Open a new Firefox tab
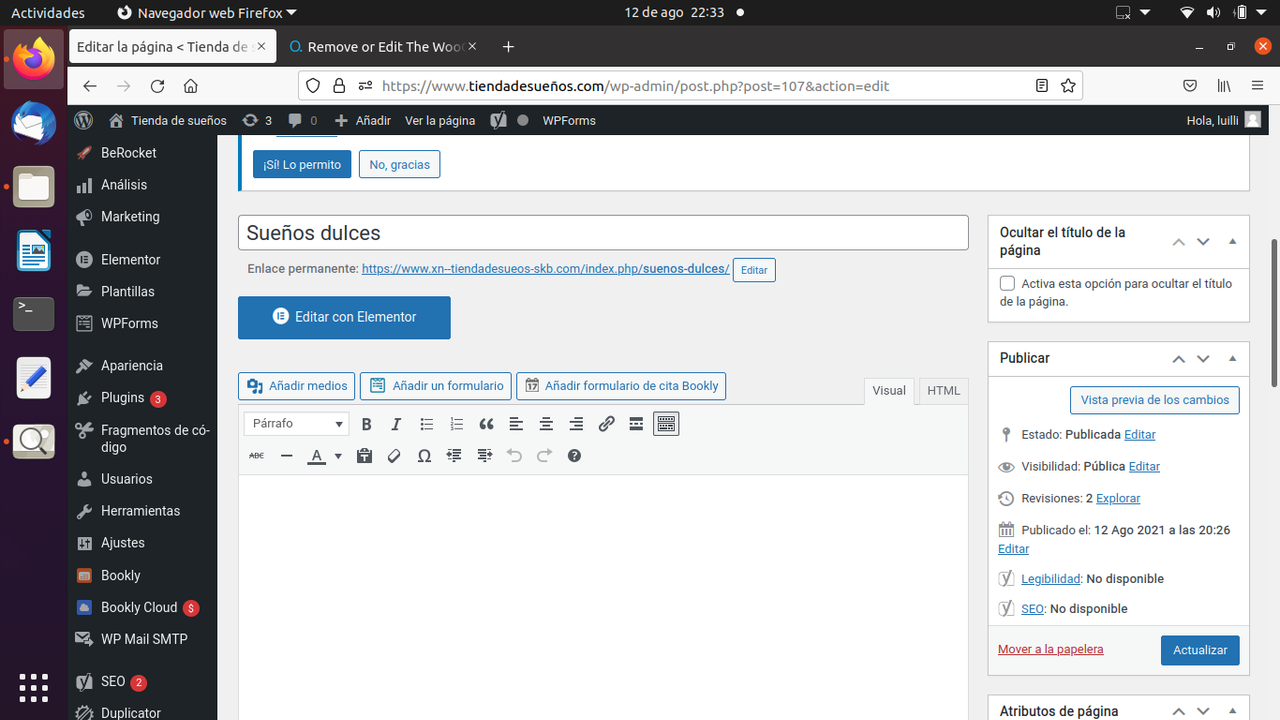The image size is (1280, 720). [508, 47]
